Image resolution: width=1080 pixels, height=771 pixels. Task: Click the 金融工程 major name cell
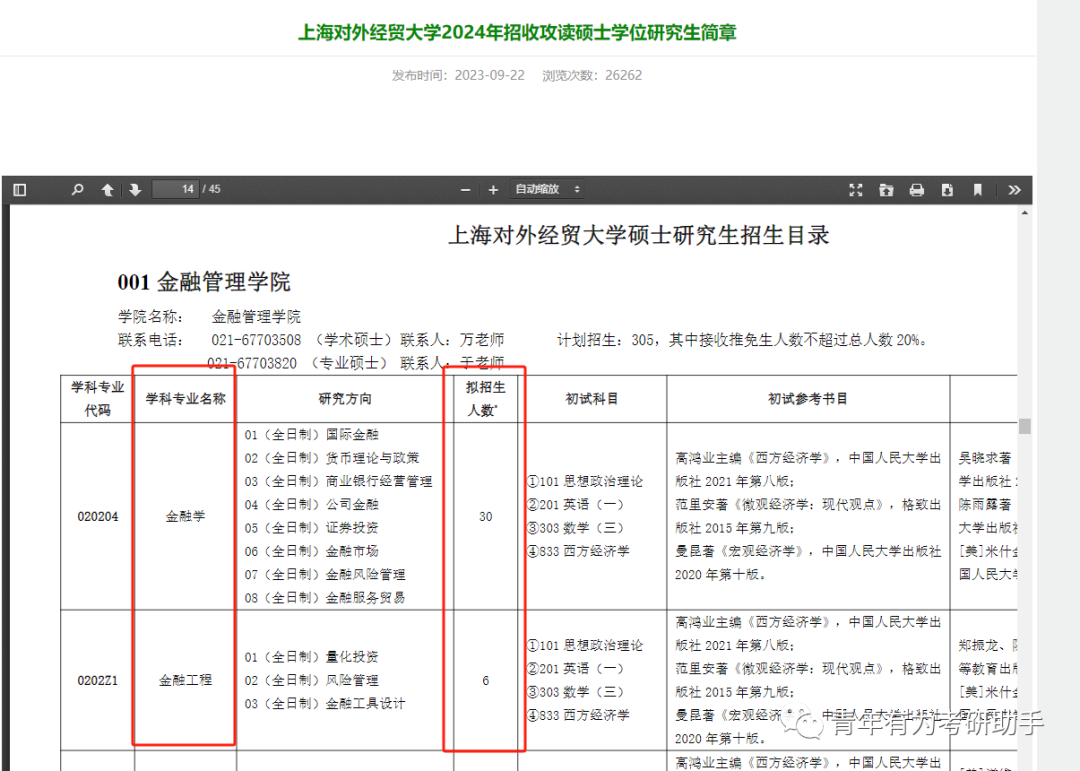[x=185, y=680]
